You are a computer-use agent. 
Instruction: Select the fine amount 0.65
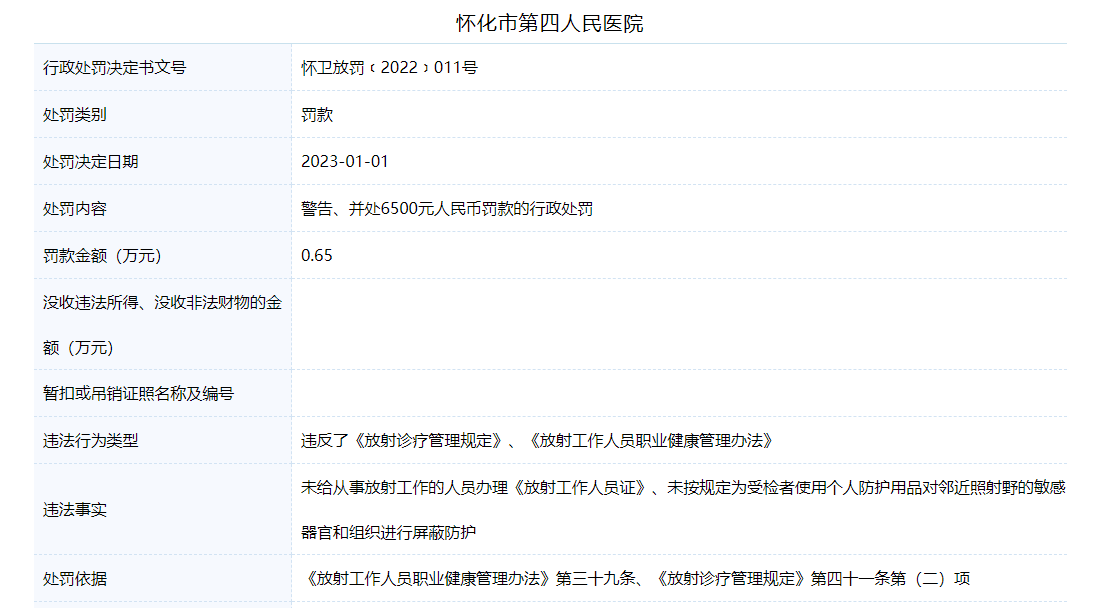pos(316,255)
